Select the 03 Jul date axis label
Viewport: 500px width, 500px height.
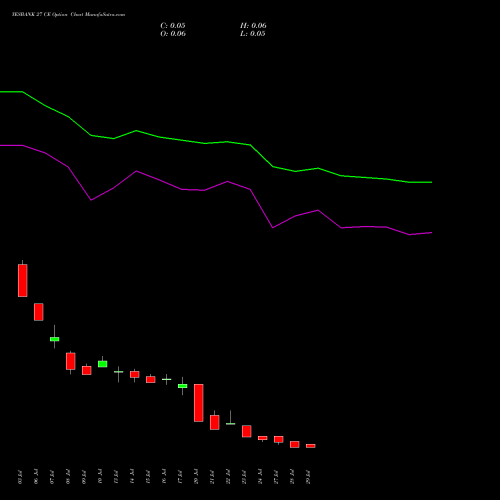(20, 477)
